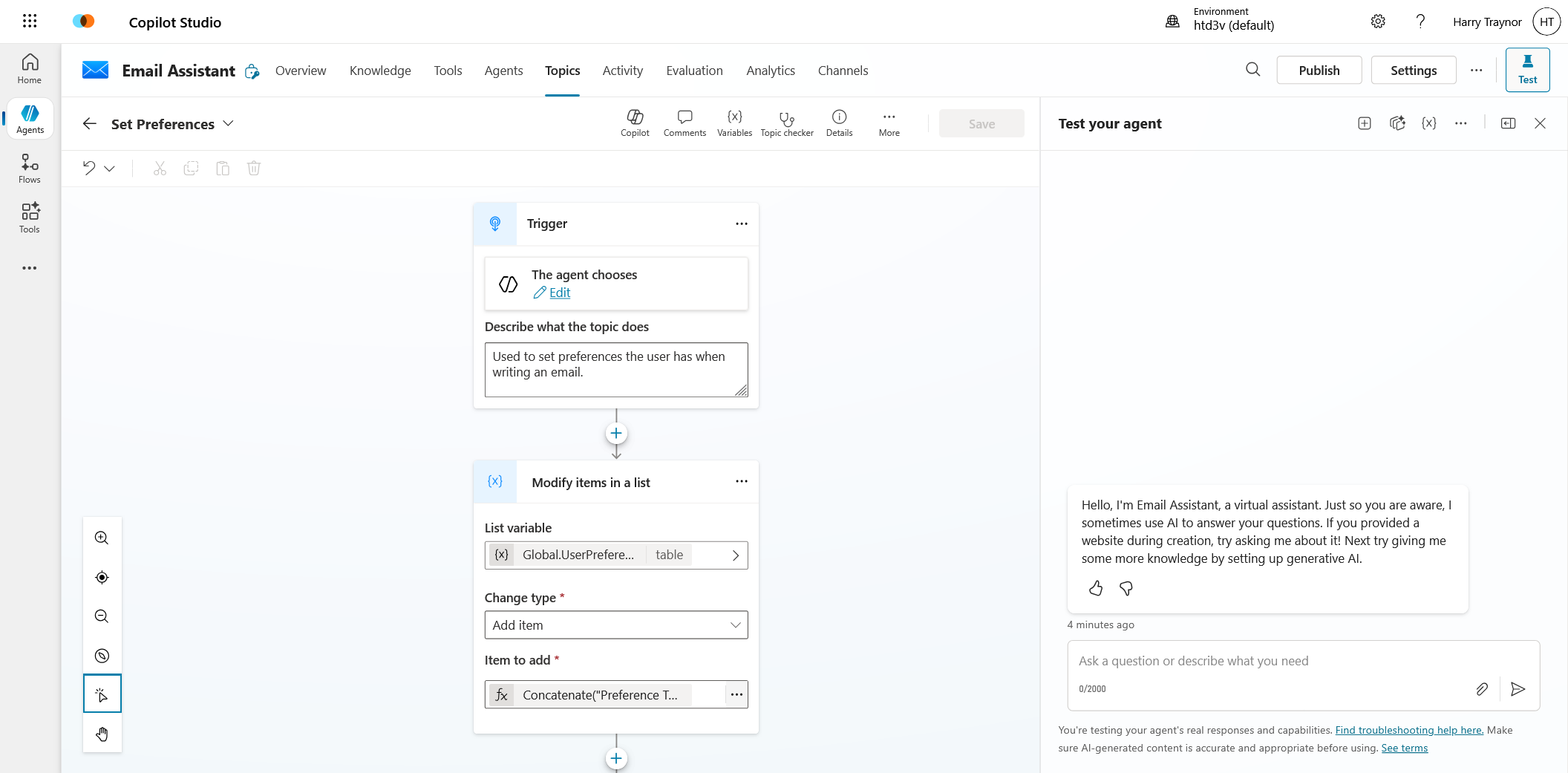Screen dimensions: 1568x773
Task: Open Flows in the left sidebar
Action: click(30, 169)
